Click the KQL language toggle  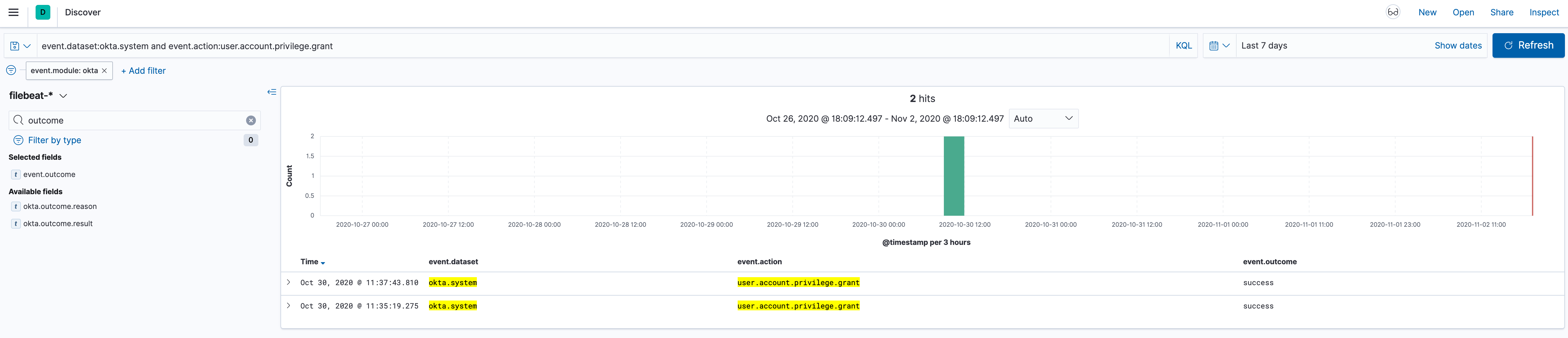pyautogui.click(x=1183, y=45)
